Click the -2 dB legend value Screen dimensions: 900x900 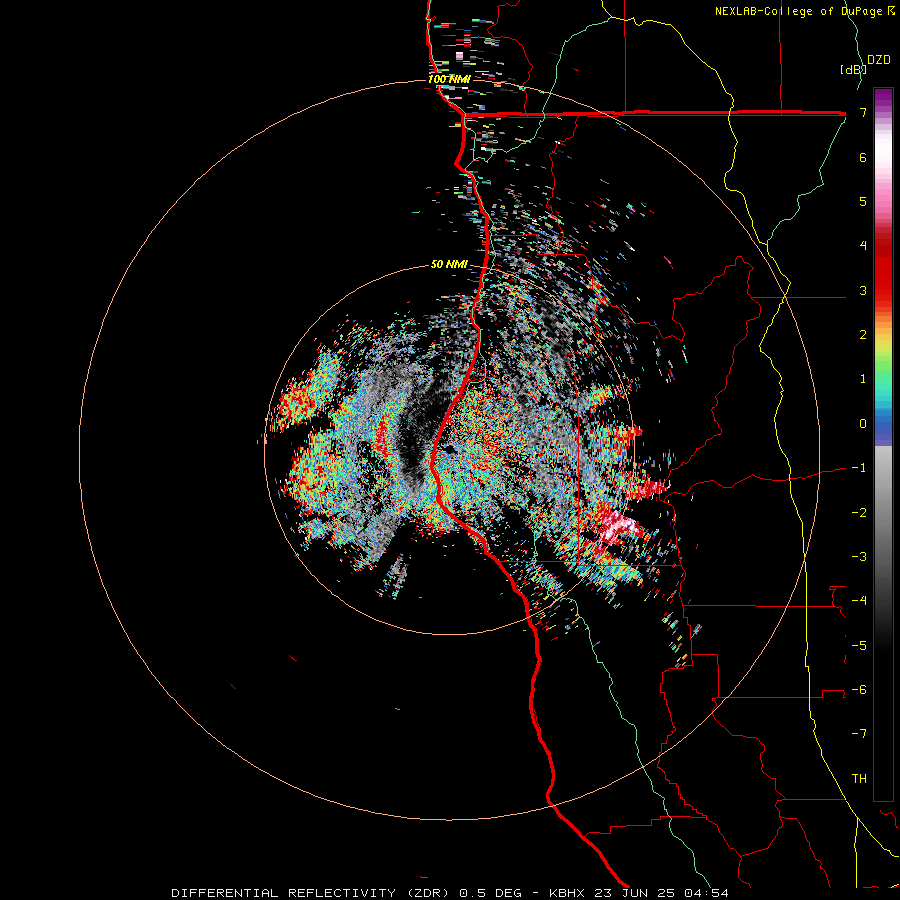(859, 513)
